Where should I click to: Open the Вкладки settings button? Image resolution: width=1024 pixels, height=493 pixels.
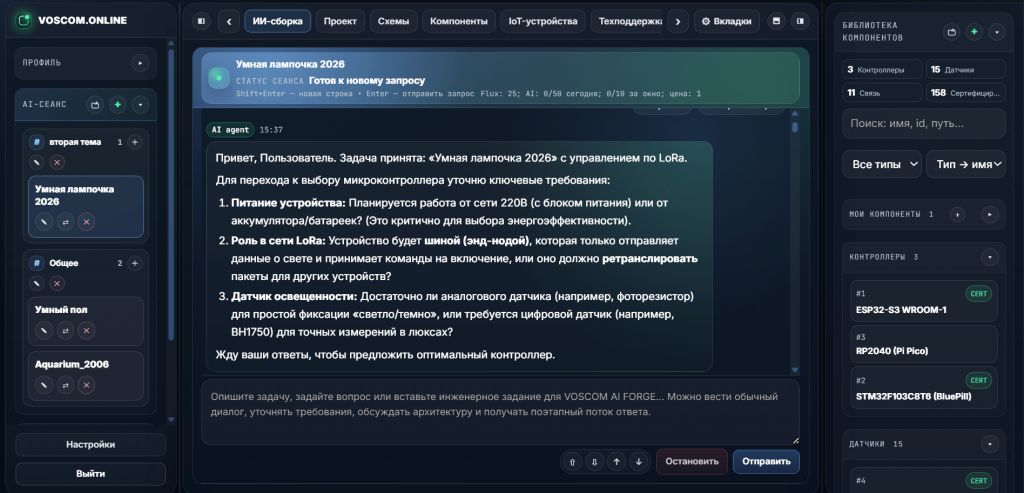726,21
